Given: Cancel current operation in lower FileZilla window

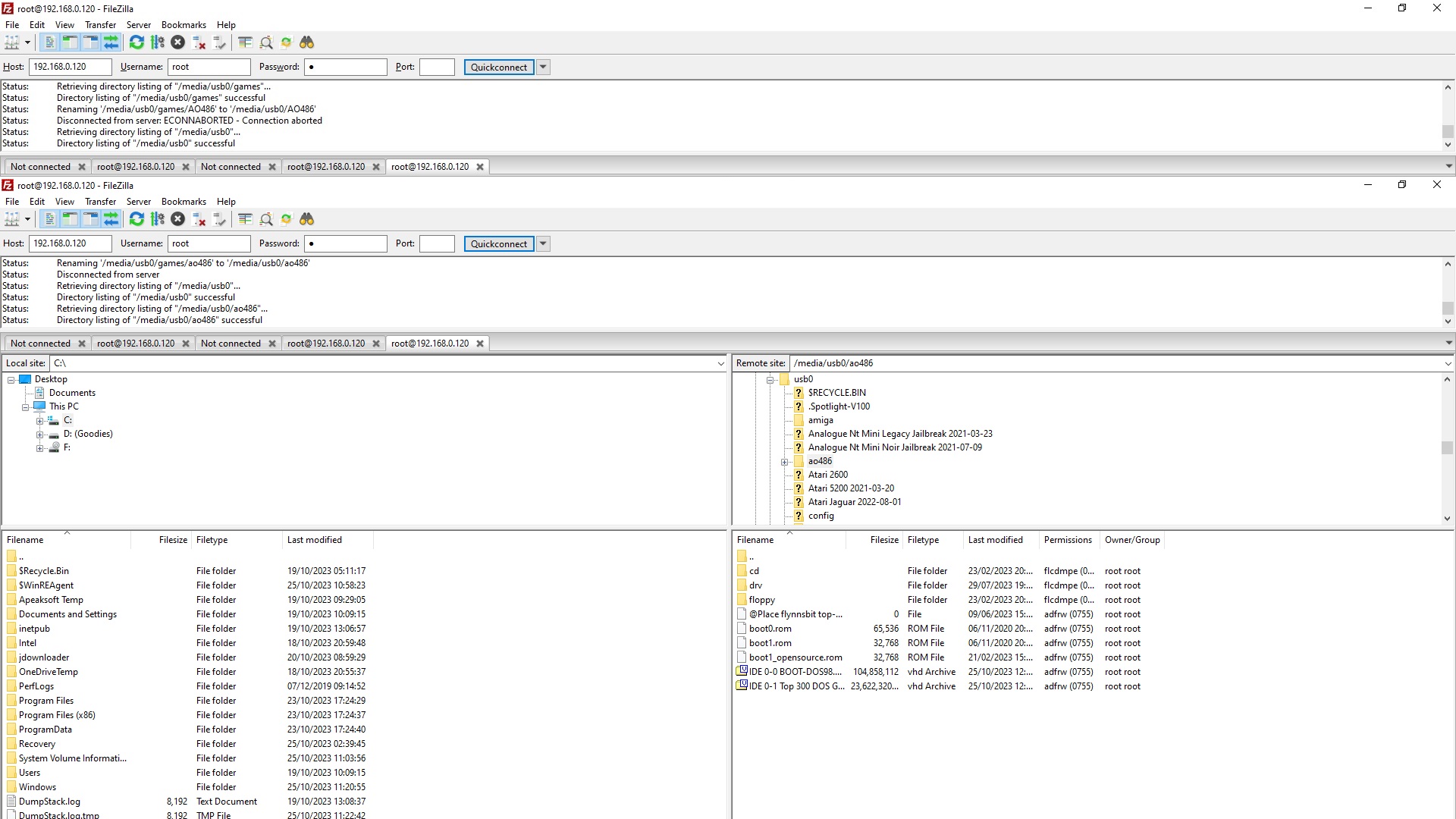Looking at the screenshot, I should pyautogui.click(x=177, y=219).
